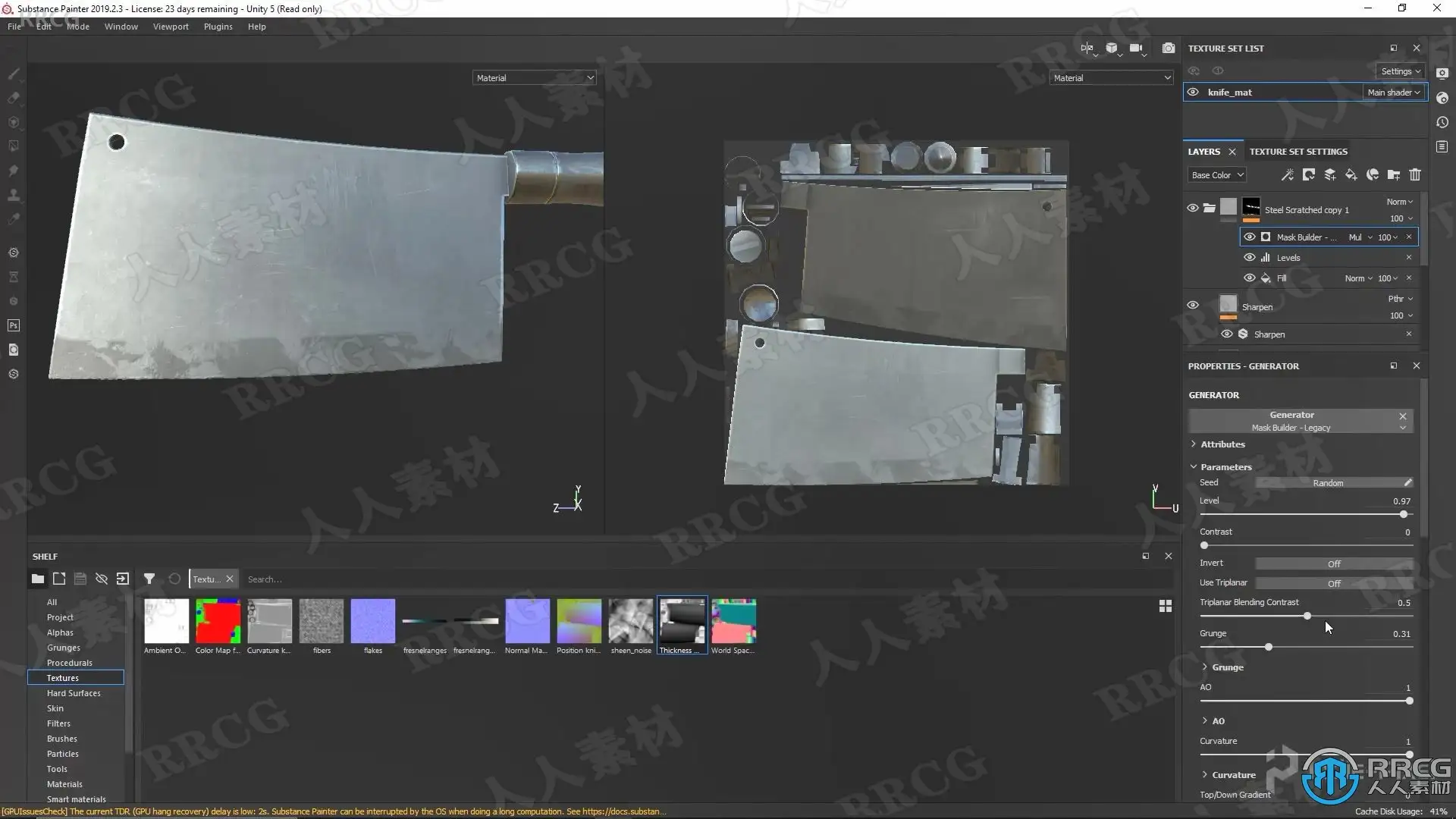Image resolution: width=1456 pixels, height=819 pixels.
Task: Select Smart materials shelf category
Action: pos(76,799)
